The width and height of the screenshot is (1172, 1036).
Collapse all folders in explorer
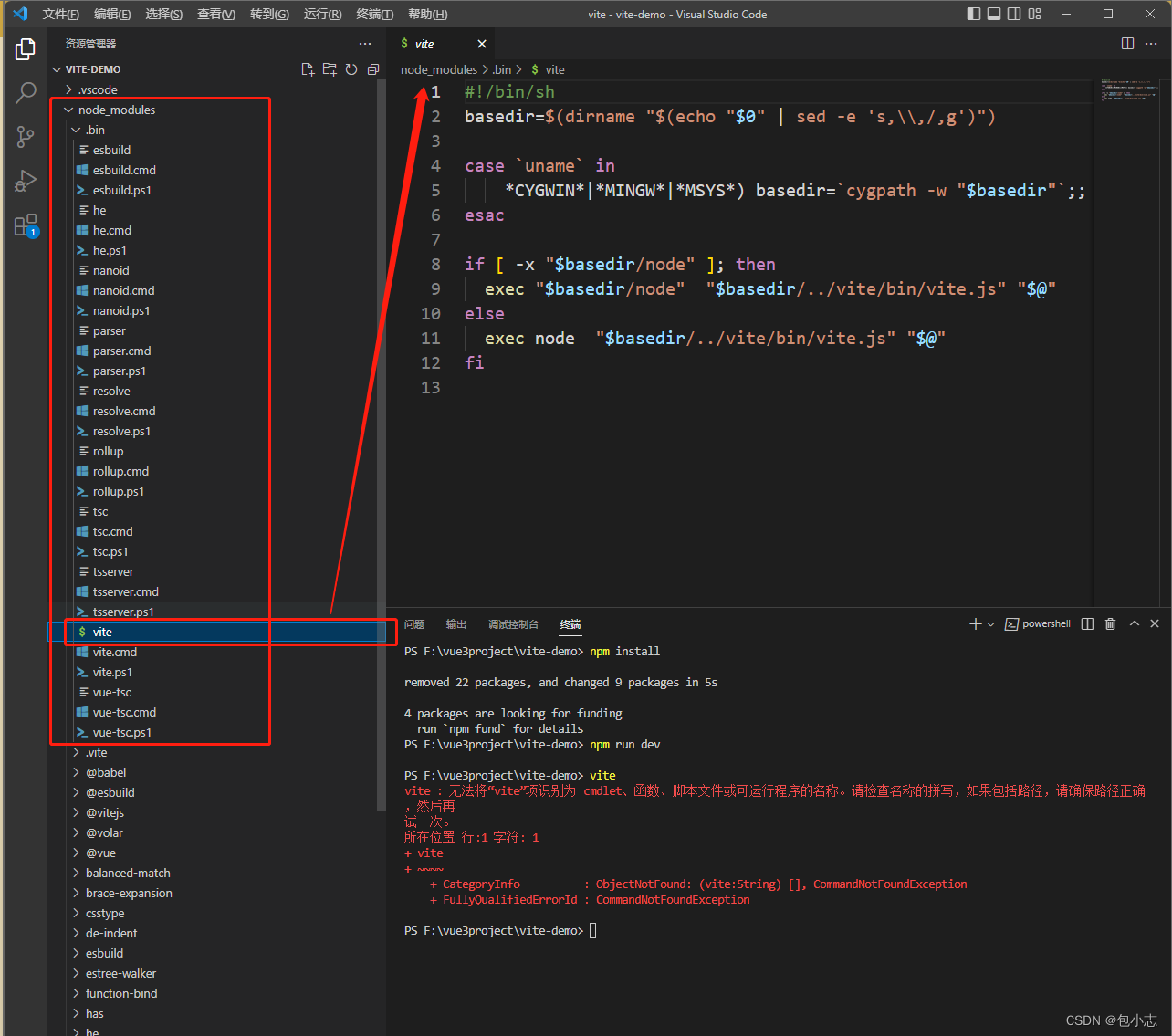click(373, 69)
